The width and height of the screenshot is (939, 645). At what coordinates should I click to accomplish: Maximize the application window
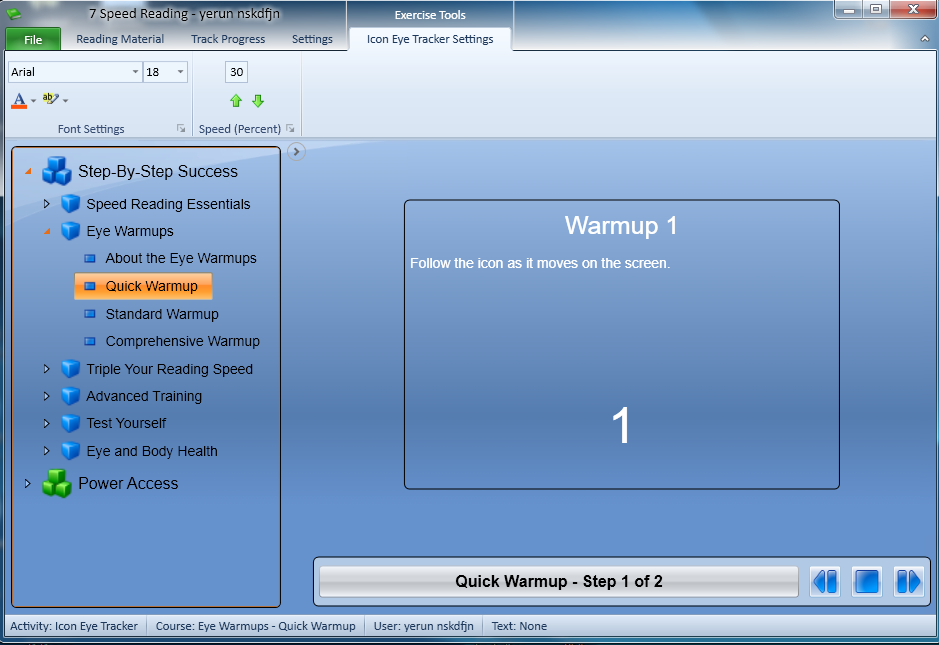[x=876, y=9]
